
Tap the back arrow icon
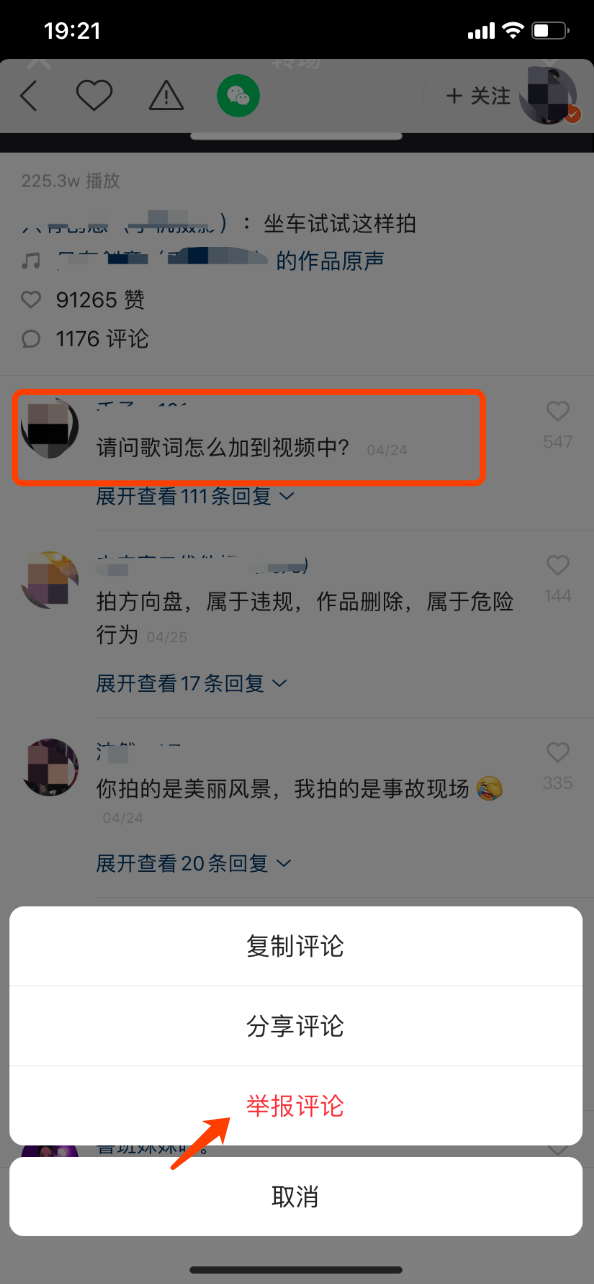29,96
